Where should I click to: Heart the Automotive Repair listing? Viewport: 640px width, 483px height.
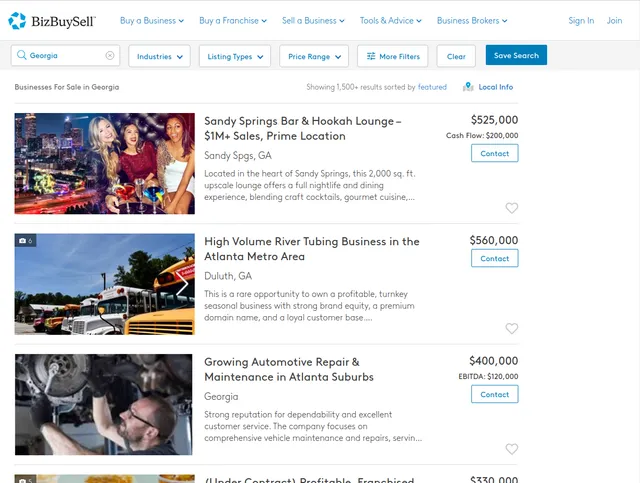point(511,449)
